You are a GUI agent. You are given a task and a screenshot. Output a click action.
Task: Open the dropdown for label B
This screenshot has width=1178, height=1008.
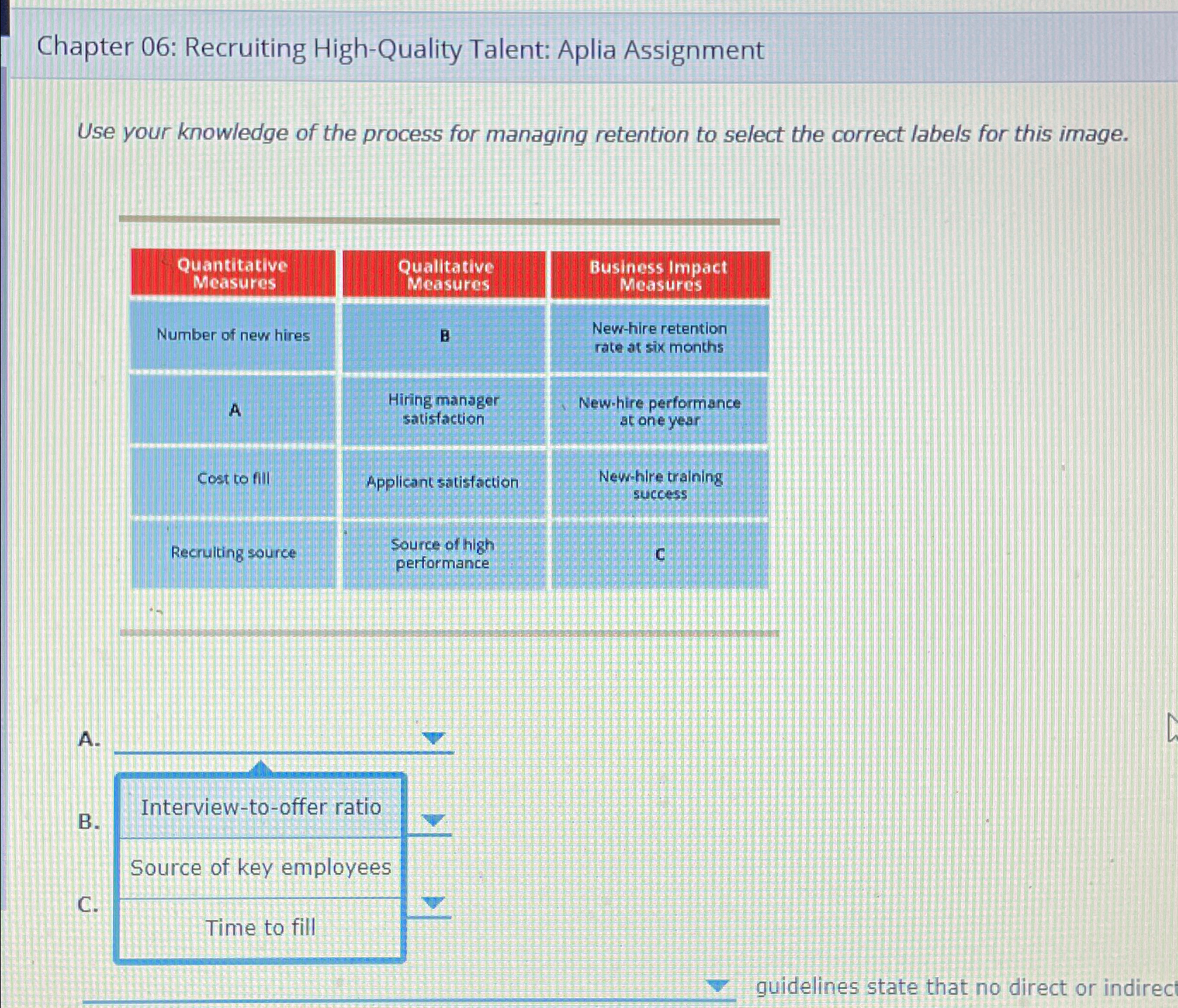coord(432,819)
